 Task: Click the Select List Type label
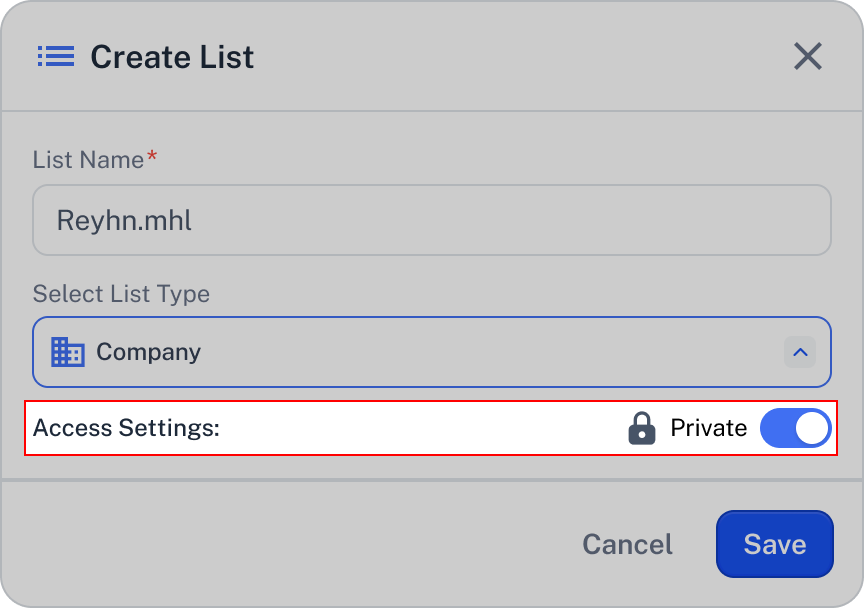[x=121, y=293]
